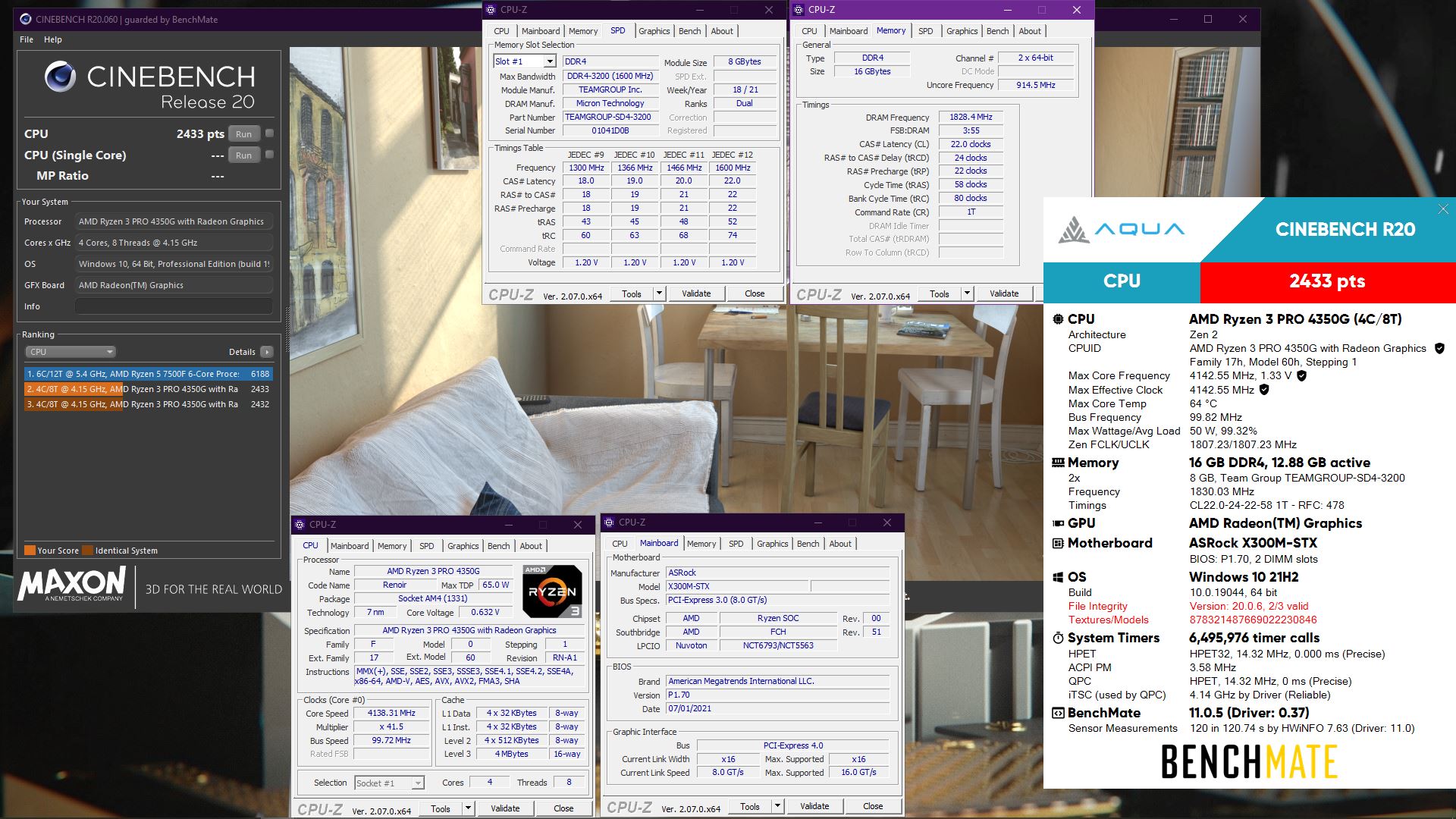Click the BenchMate logo at panel bottom
This screenshot has height=819, width=1456.
coord(1249,761)
